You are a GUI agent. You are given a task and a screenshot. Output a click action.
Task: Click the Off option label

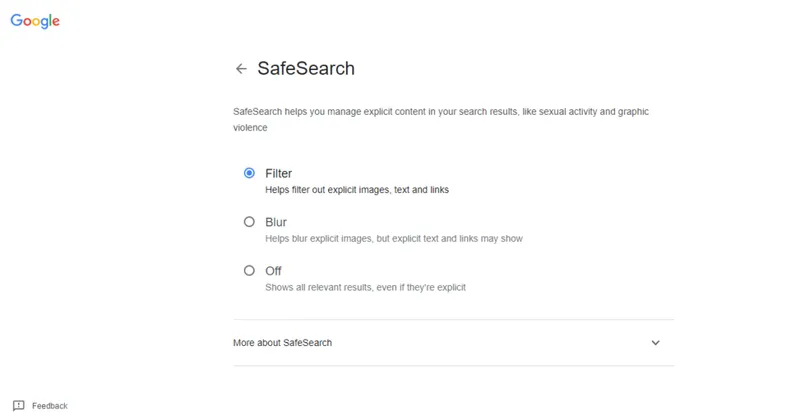point(273,271)
